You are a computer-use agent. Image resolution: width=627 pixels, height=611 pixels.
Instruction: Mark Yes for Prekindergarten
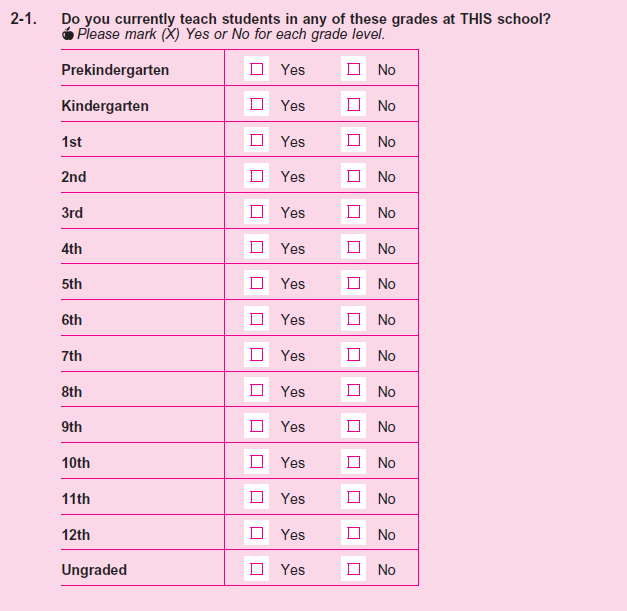click(257, 69)
